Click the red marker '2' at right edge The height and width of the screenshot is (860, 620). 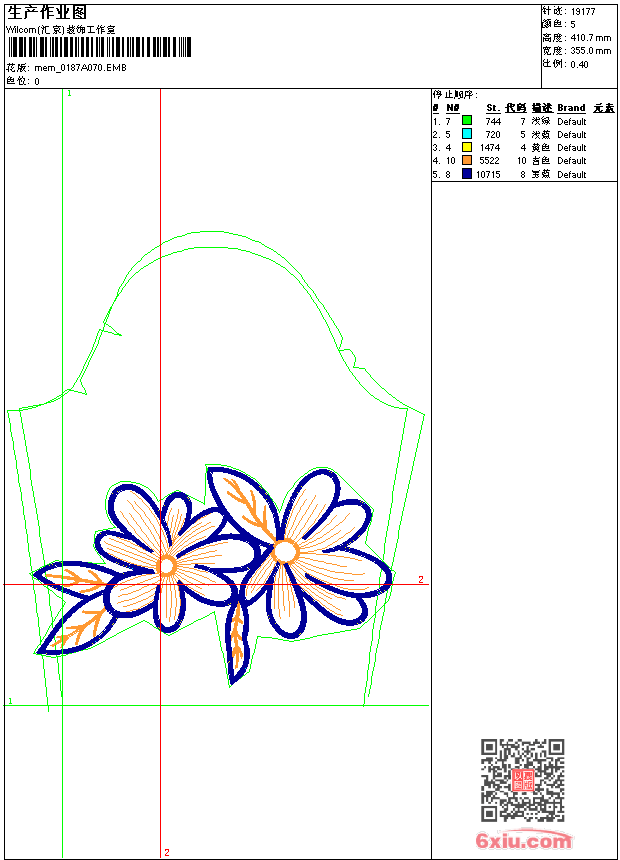(x=421, y=579)
